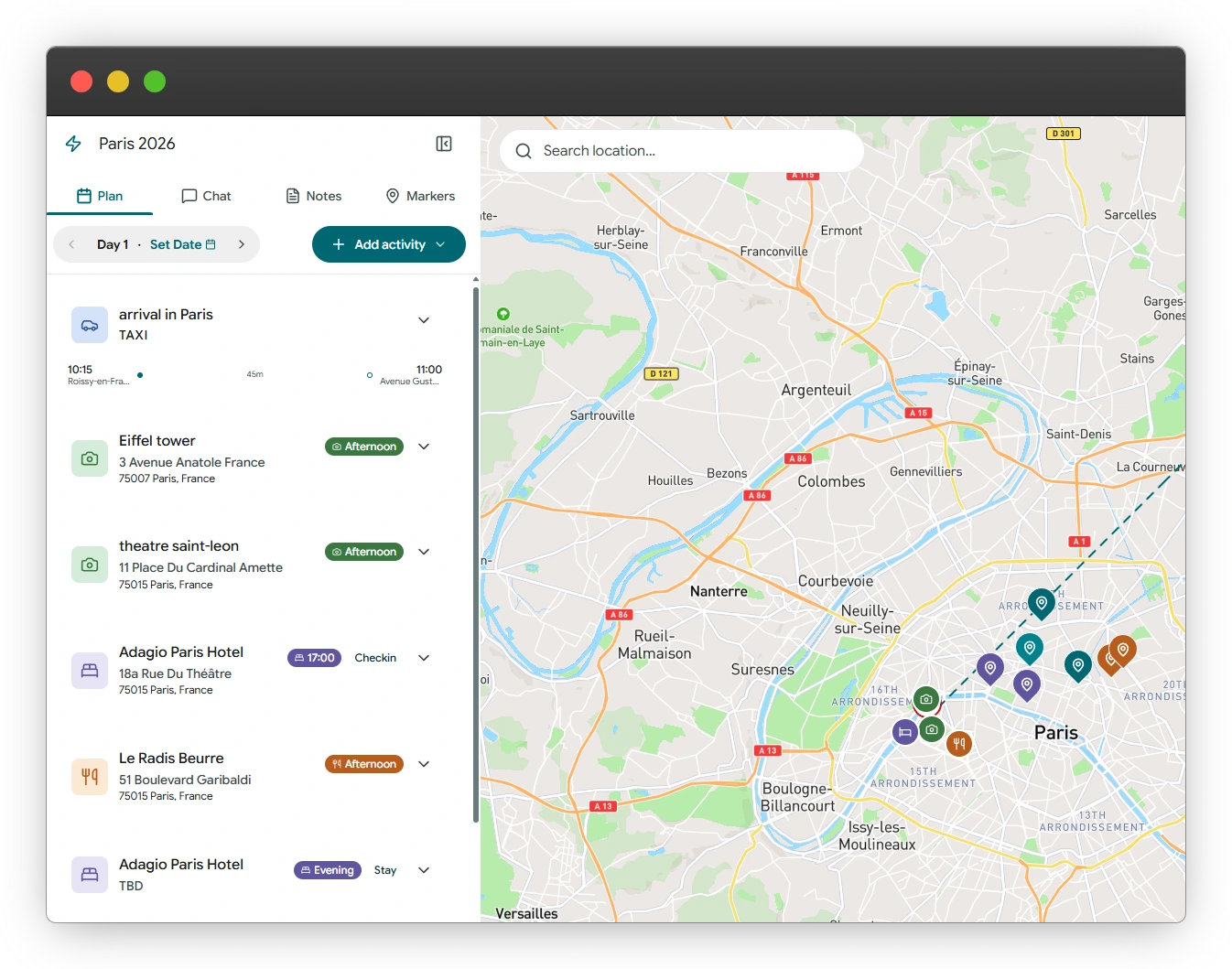The width and height of the screenshot is (1232, 969).
Task: Expand the arrival in Paris activity
Action: tap(424, 320)
